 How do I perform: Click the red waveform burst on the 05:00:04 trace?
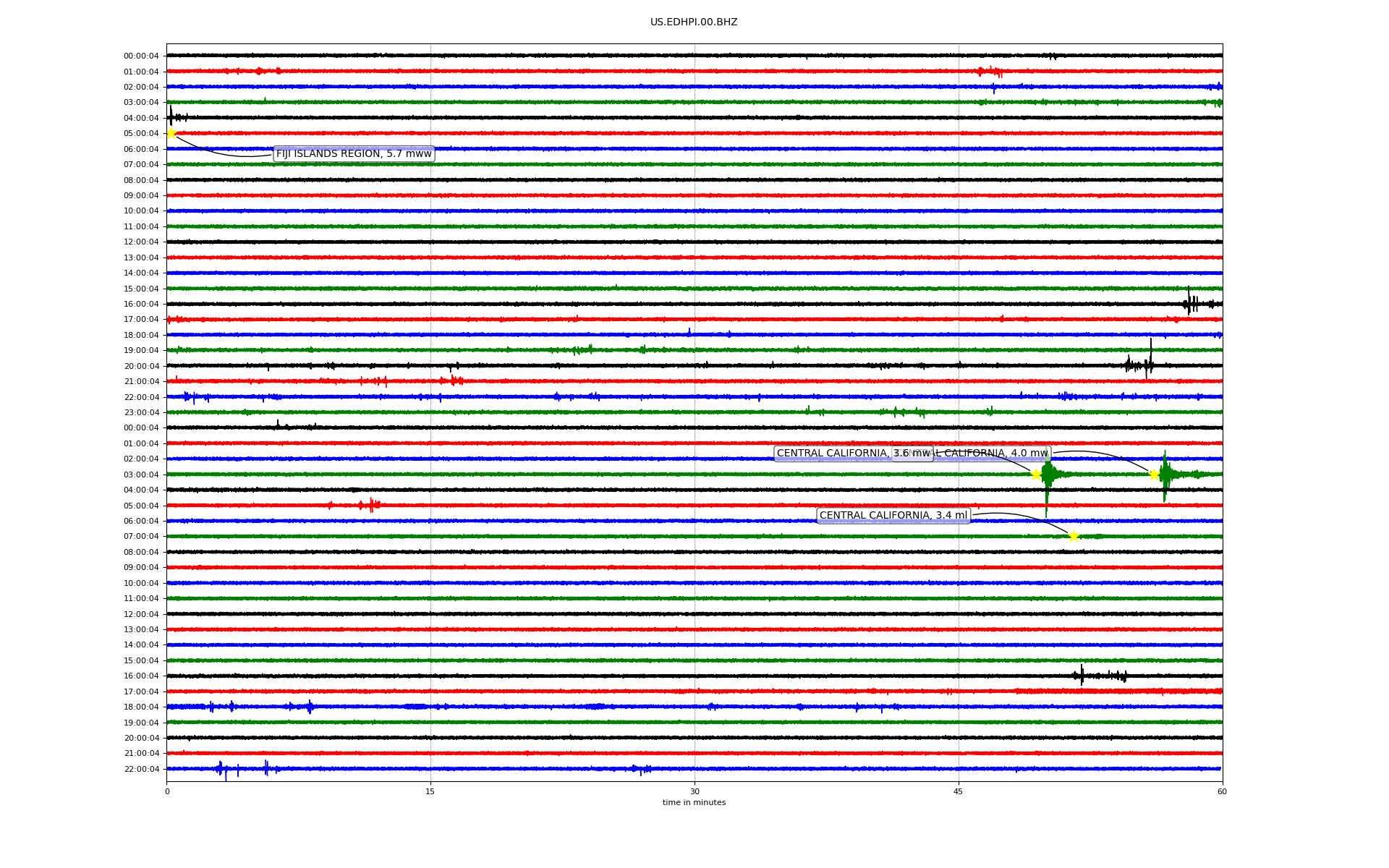point(371,505)
